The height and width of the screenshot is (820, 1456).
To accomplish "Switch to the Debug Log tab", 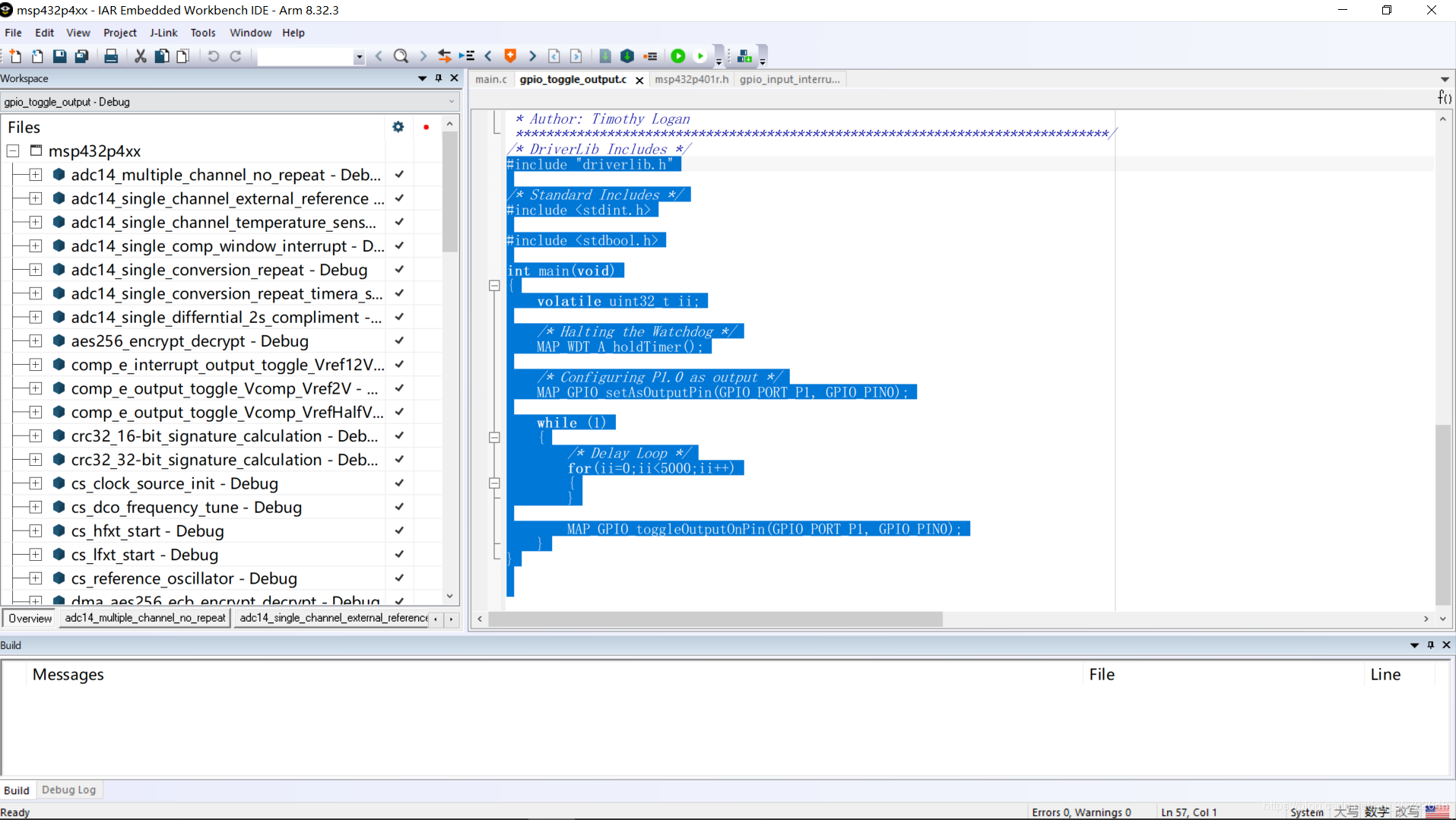I will (x=68, y=790).
